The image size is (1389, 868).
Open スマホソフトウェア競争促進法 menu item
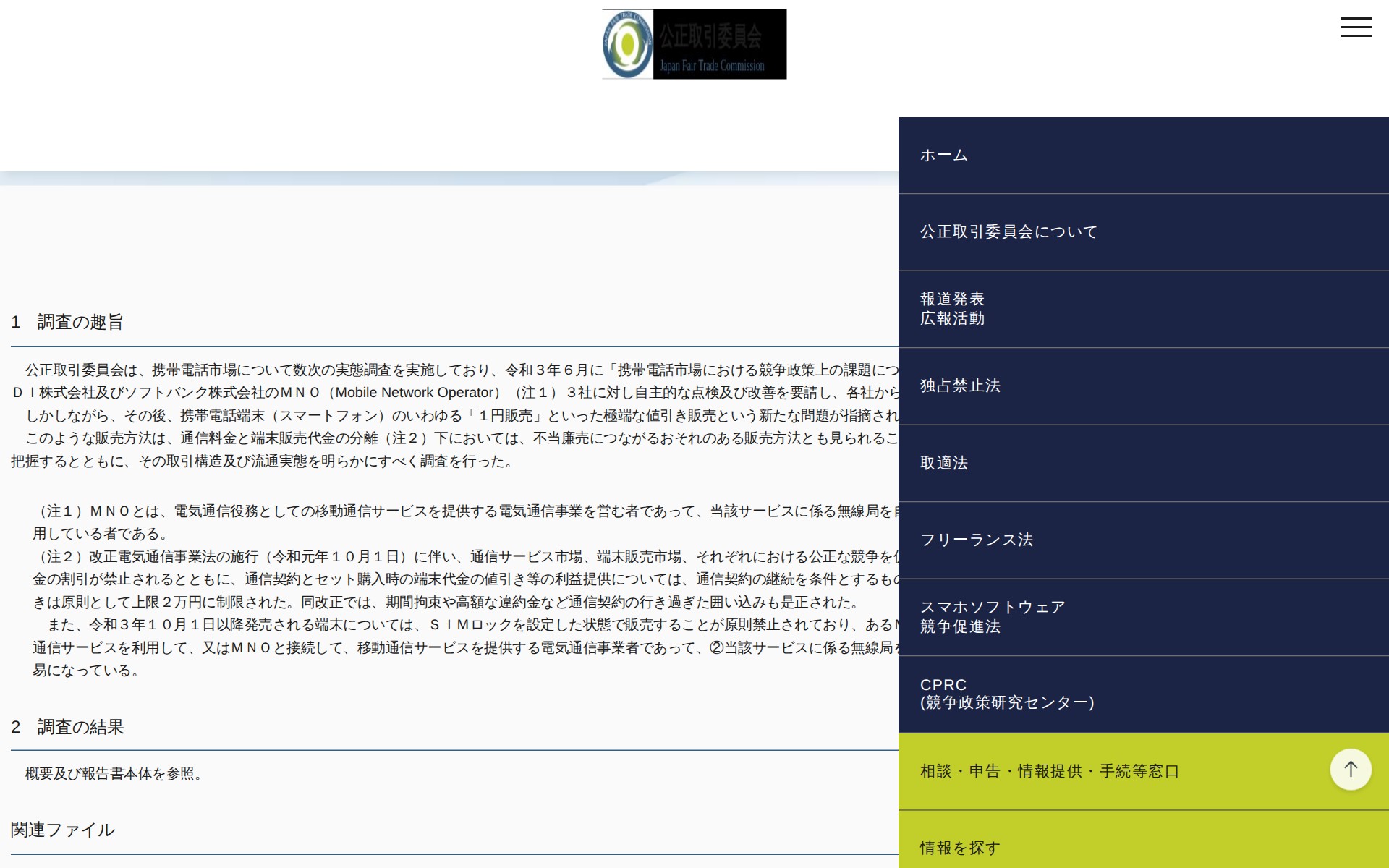coord(992,617)
